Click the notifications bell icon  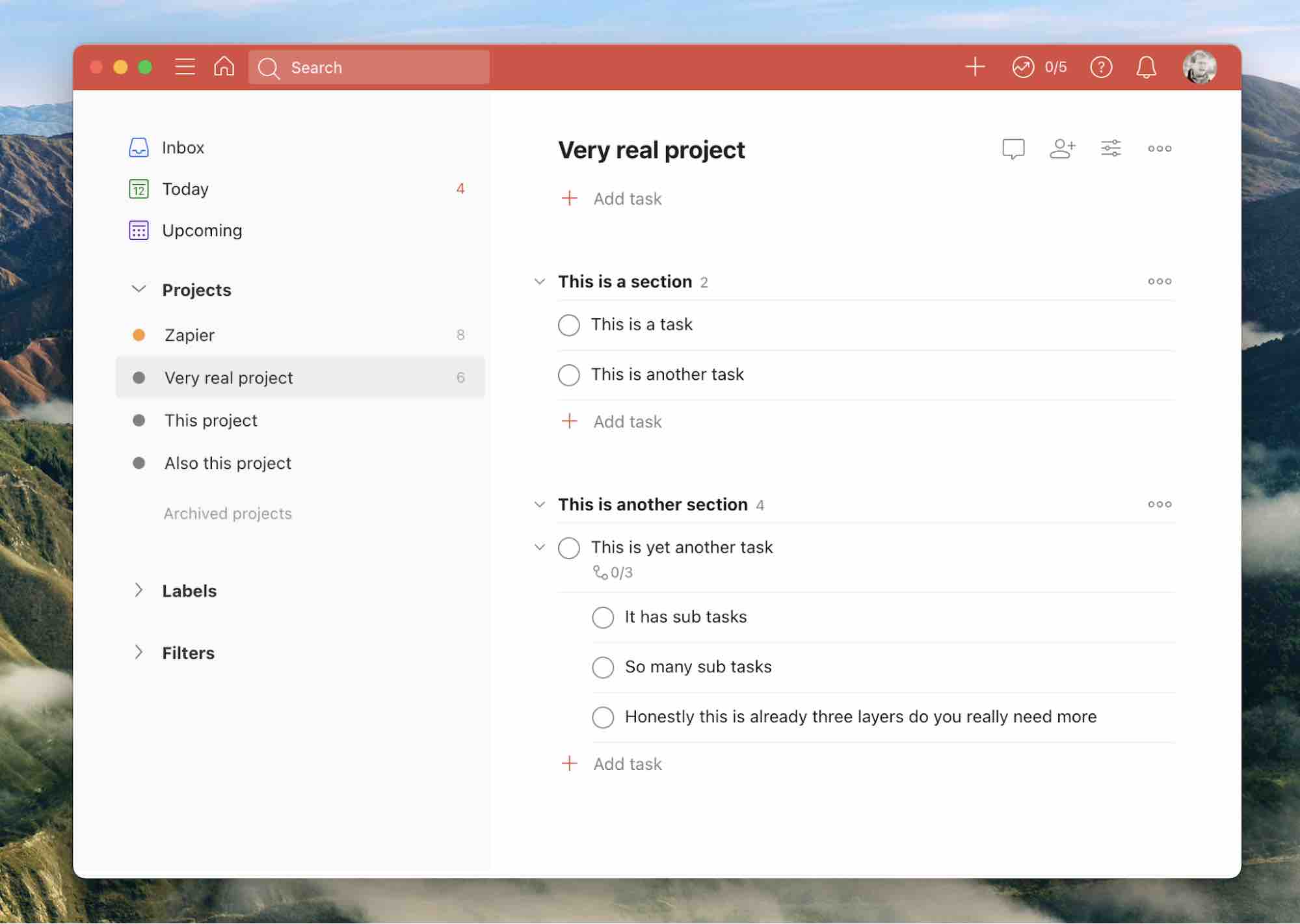(1147, 67)
